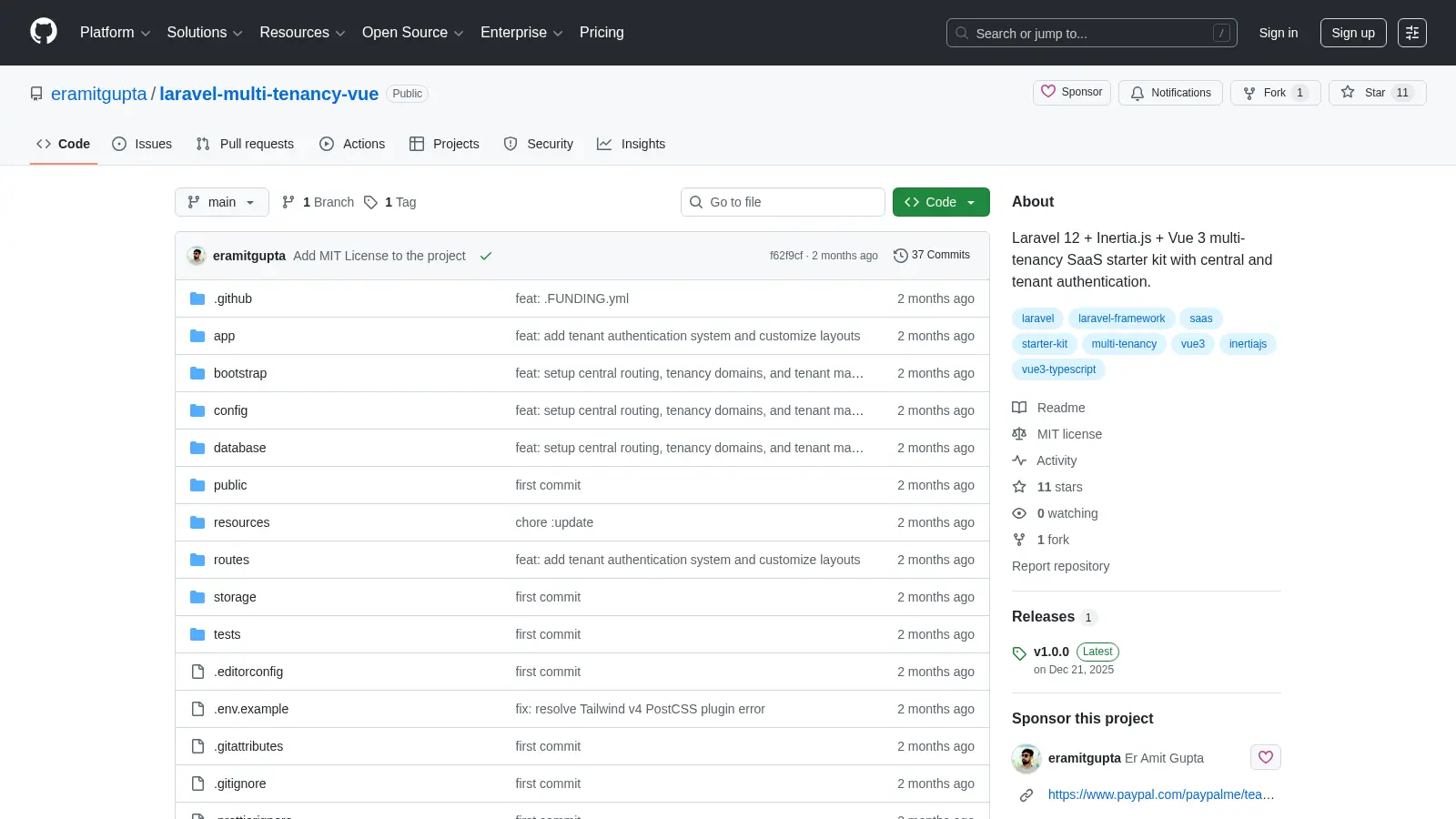Open the green Code dropdown button

pyautogui.click(x=941, y=202)
